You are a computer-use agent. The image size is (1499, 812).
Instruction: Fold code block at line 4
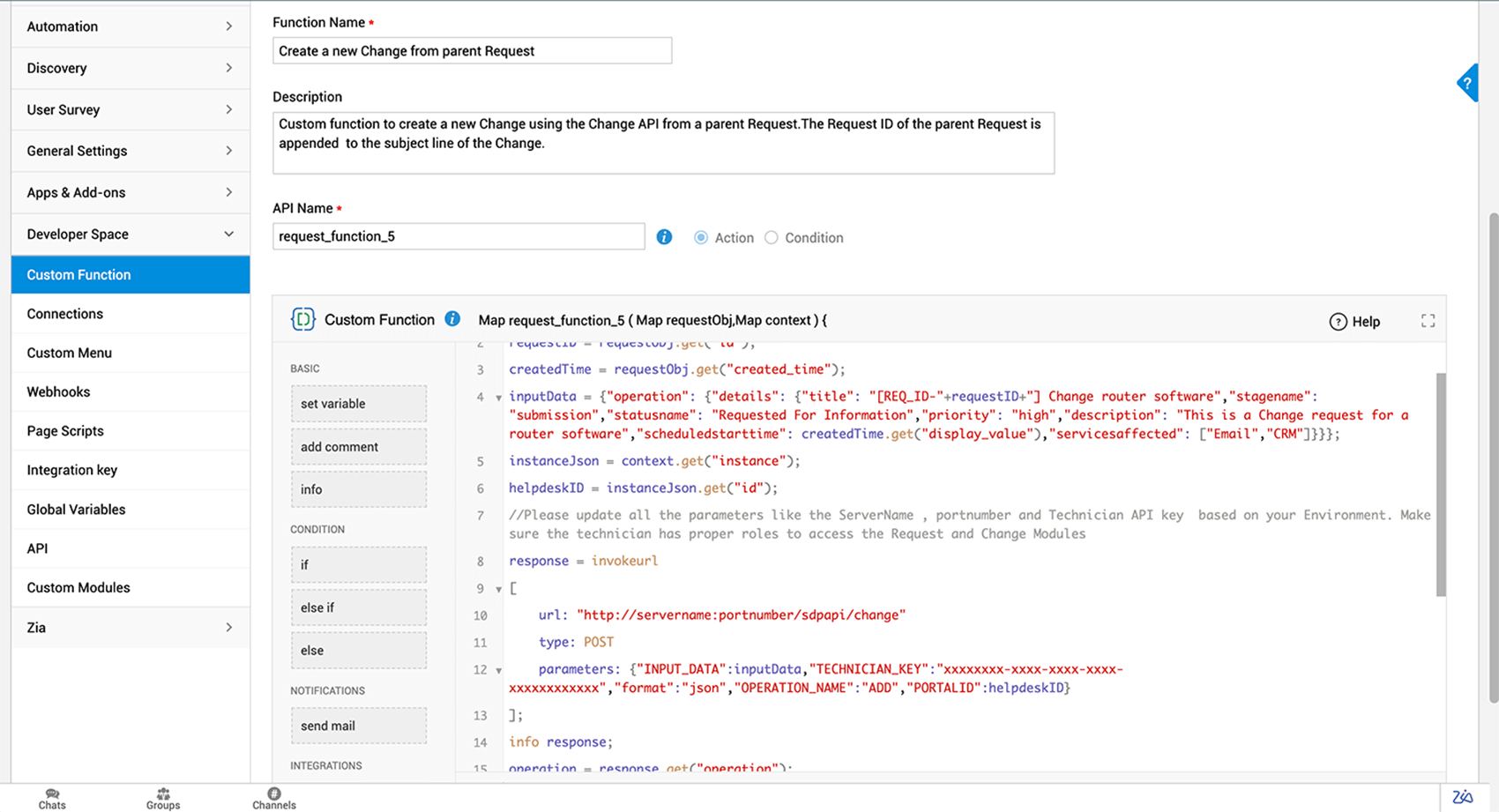[498, 398]
